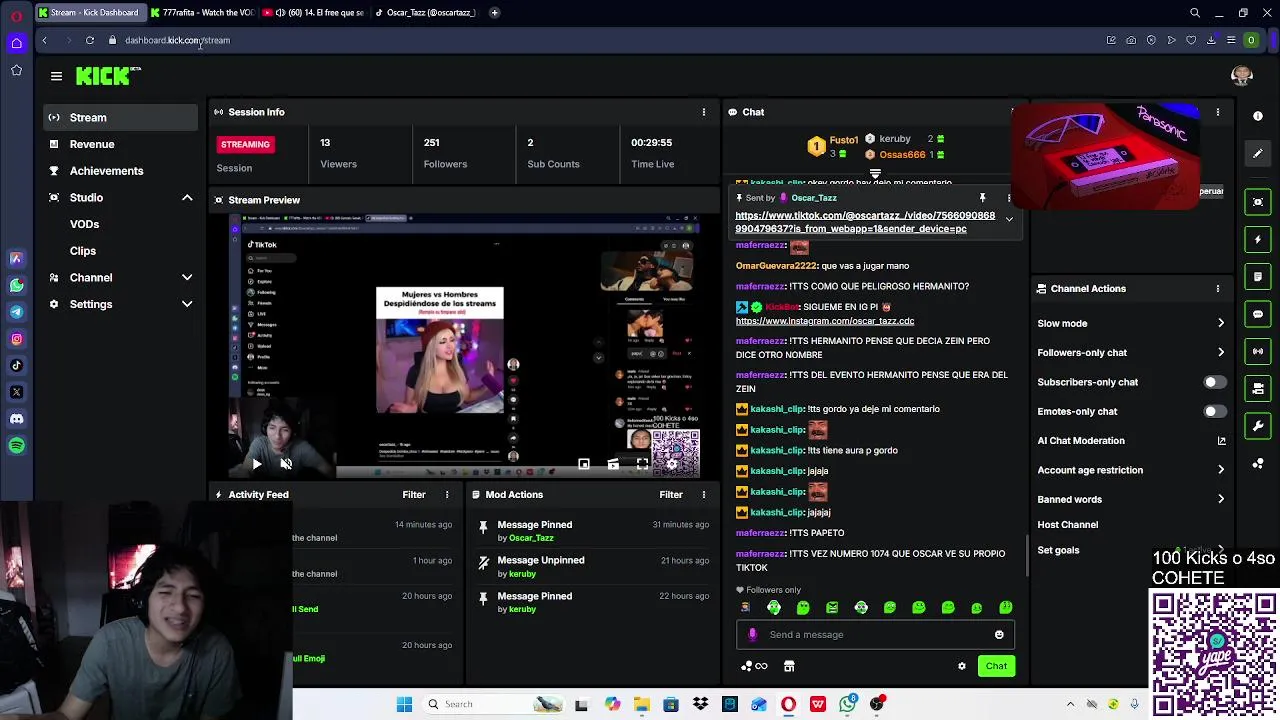The image size is (1280, 720).
Task: Expand the Channel sidebar section
Action: 187,278
